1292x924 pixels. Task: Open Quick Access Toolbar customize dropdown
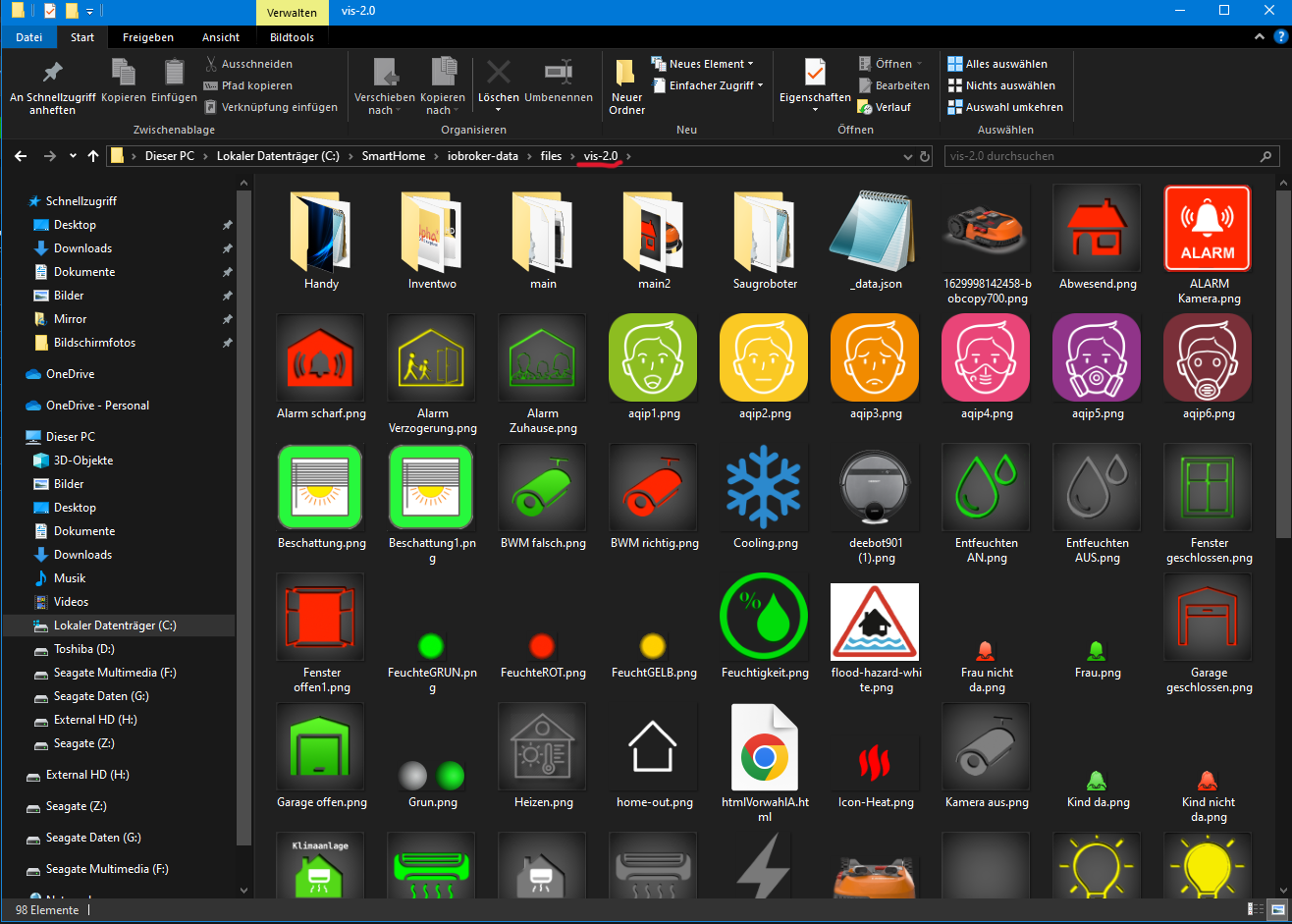tap(89, 12)
